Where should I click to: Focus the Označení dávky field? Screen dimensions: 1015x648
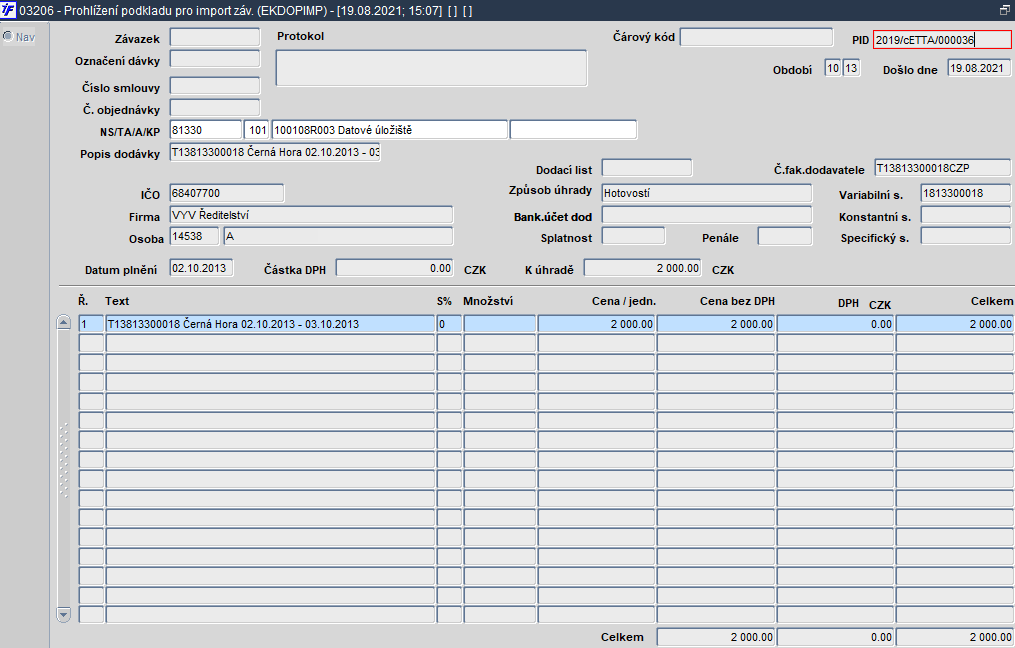[215, 59]
